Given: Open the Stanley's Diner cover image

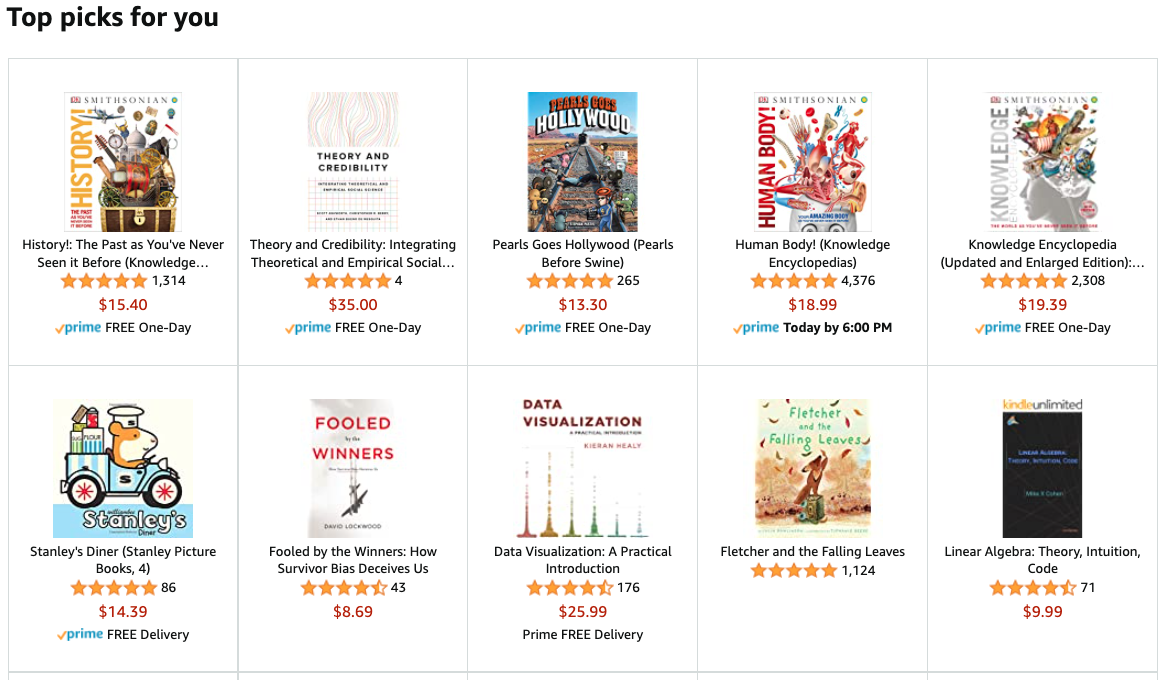Looking at the screenshot, I should click(123, 469).
